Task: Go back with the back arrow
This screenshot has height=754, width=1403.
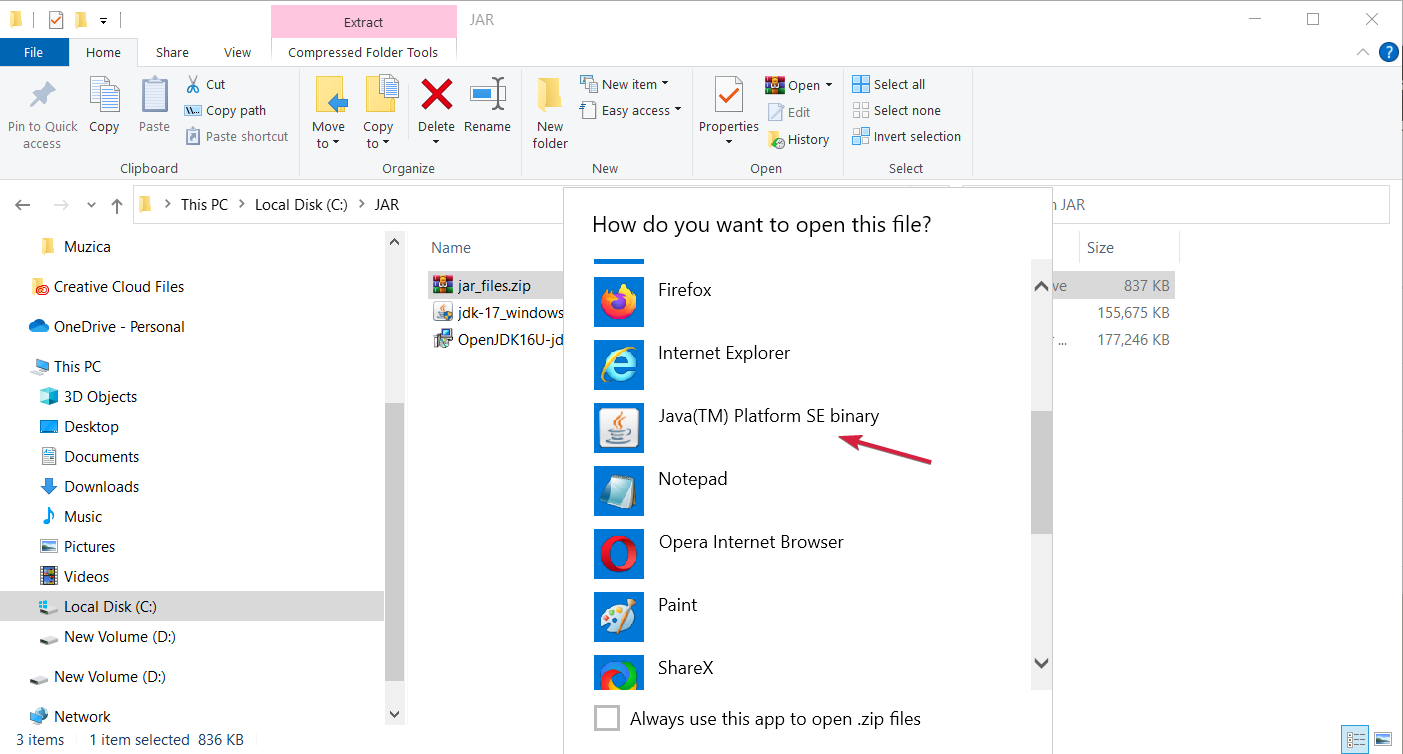Action: tap(23, 205)
